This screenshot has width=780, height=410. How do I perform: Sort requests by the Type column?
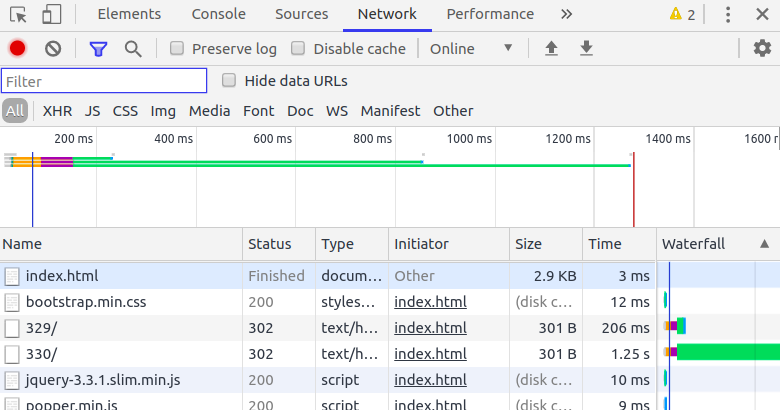(352, 244)
